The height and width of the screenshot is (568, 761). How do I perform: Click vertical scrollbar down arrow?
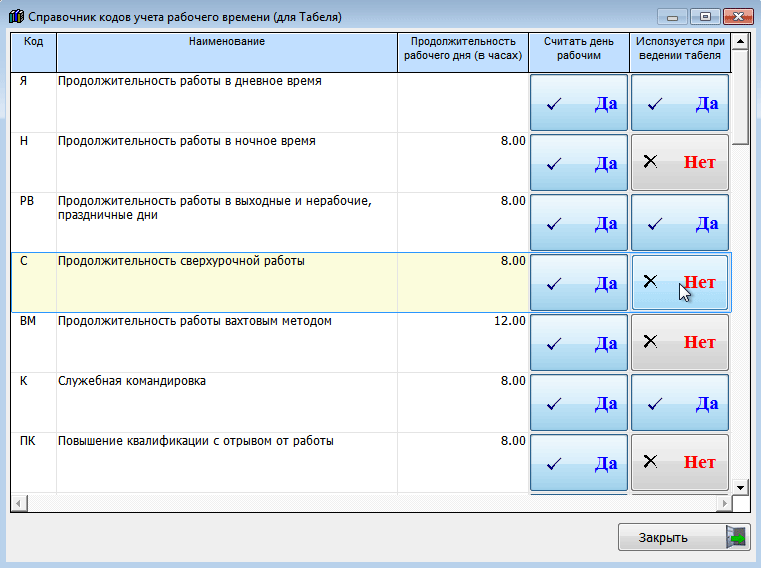[740, 487]
